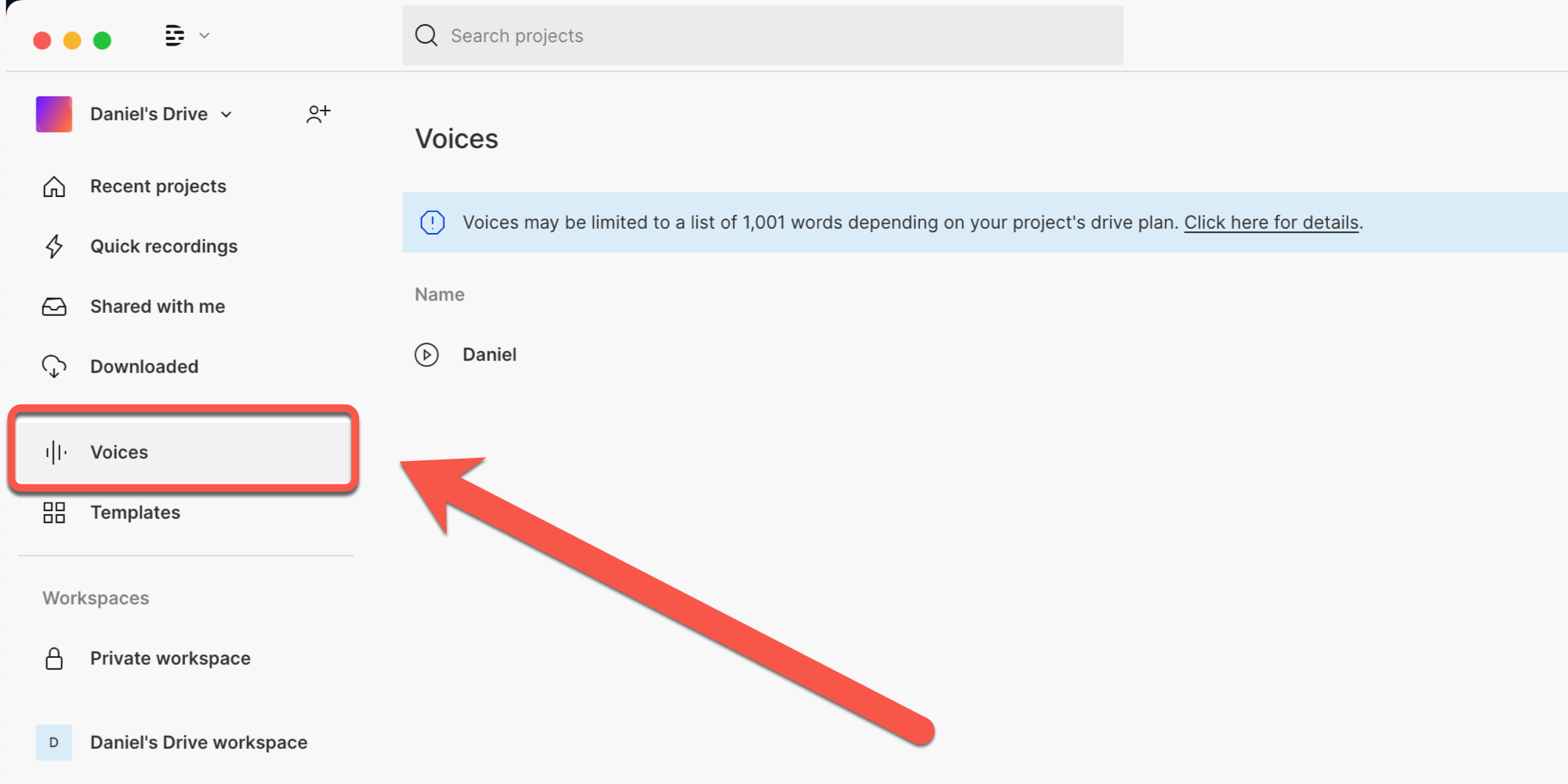Click the Templates grid icon
Viewport: 1568px width, 784px height.
tap(54, 513)
